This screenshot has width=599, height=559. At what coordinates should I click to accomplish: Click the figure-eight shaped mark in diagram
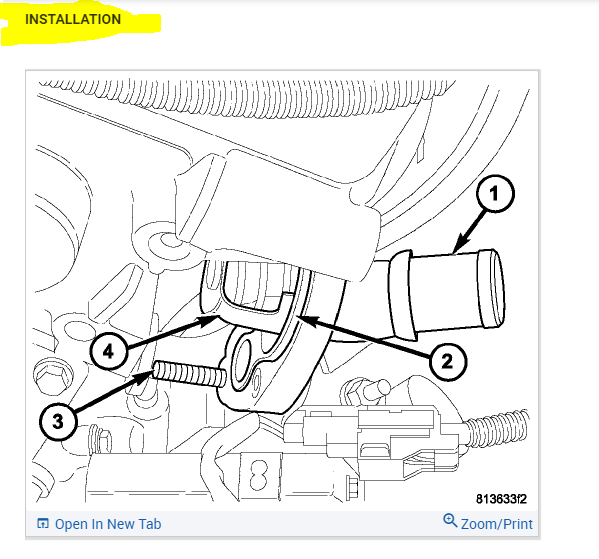coord(259,475)
